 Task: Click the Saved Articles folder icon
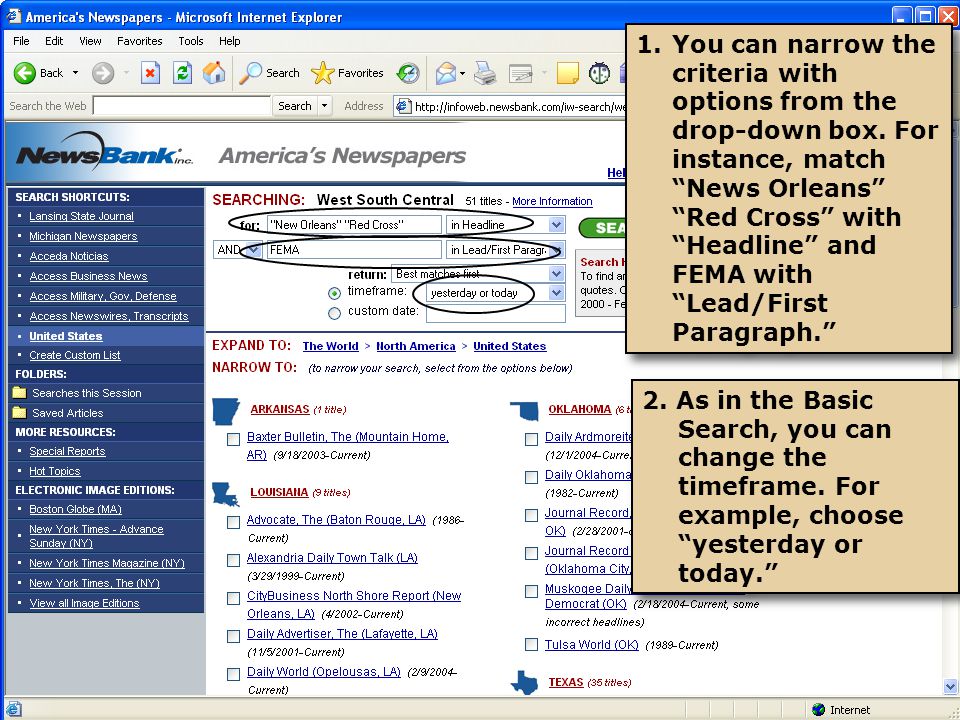(x=20, y=412)
